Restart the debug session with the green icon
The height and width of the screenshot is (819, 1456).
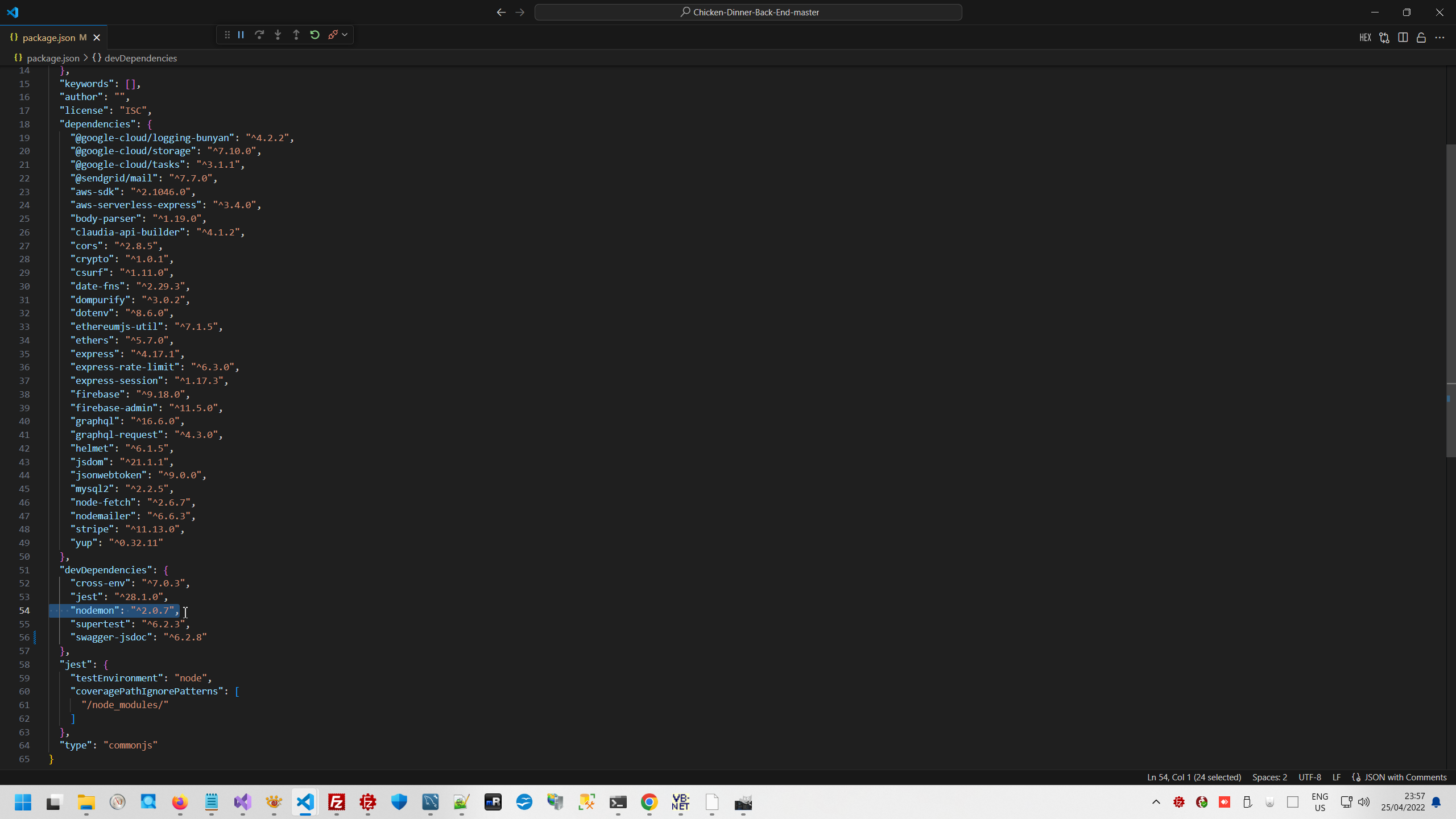[x=315, y=35]
